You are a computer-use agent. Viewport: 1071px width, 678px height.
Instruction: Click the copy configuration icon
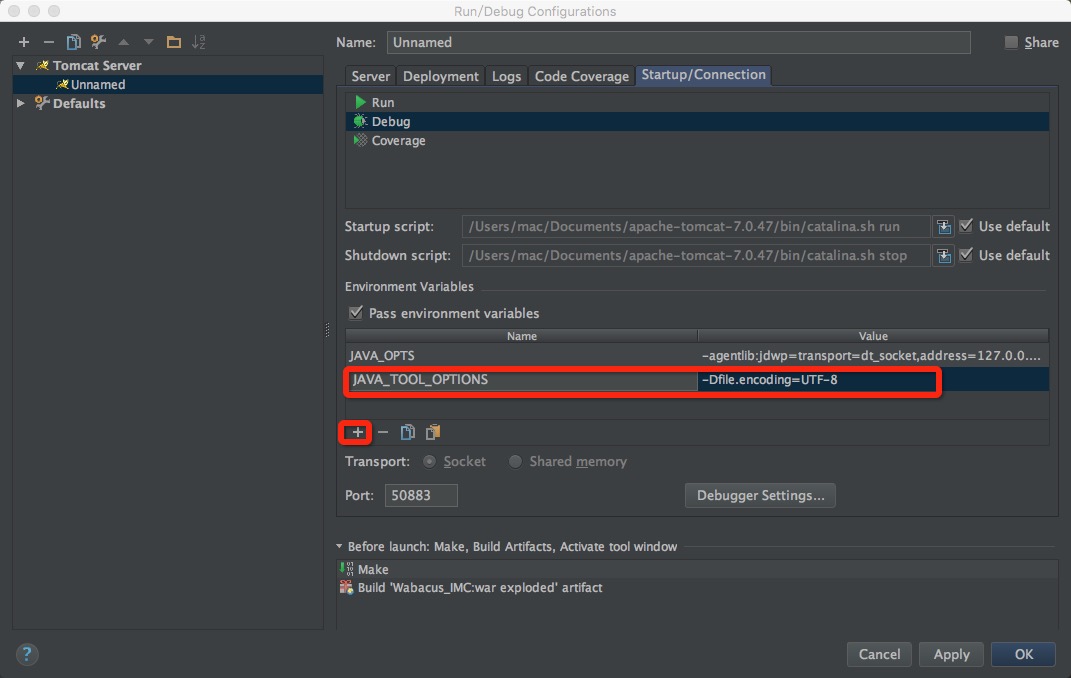pos(73,42)
